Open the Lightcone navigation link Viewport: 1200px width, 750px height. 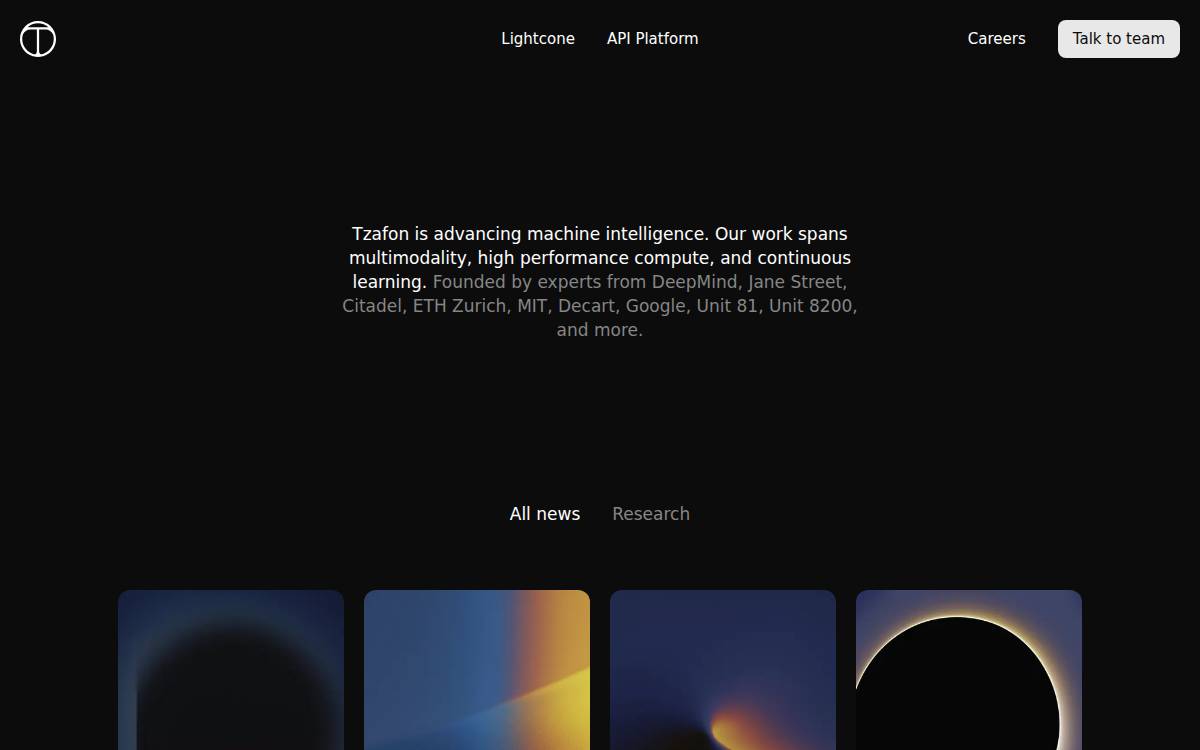click(x=538, y=39)
